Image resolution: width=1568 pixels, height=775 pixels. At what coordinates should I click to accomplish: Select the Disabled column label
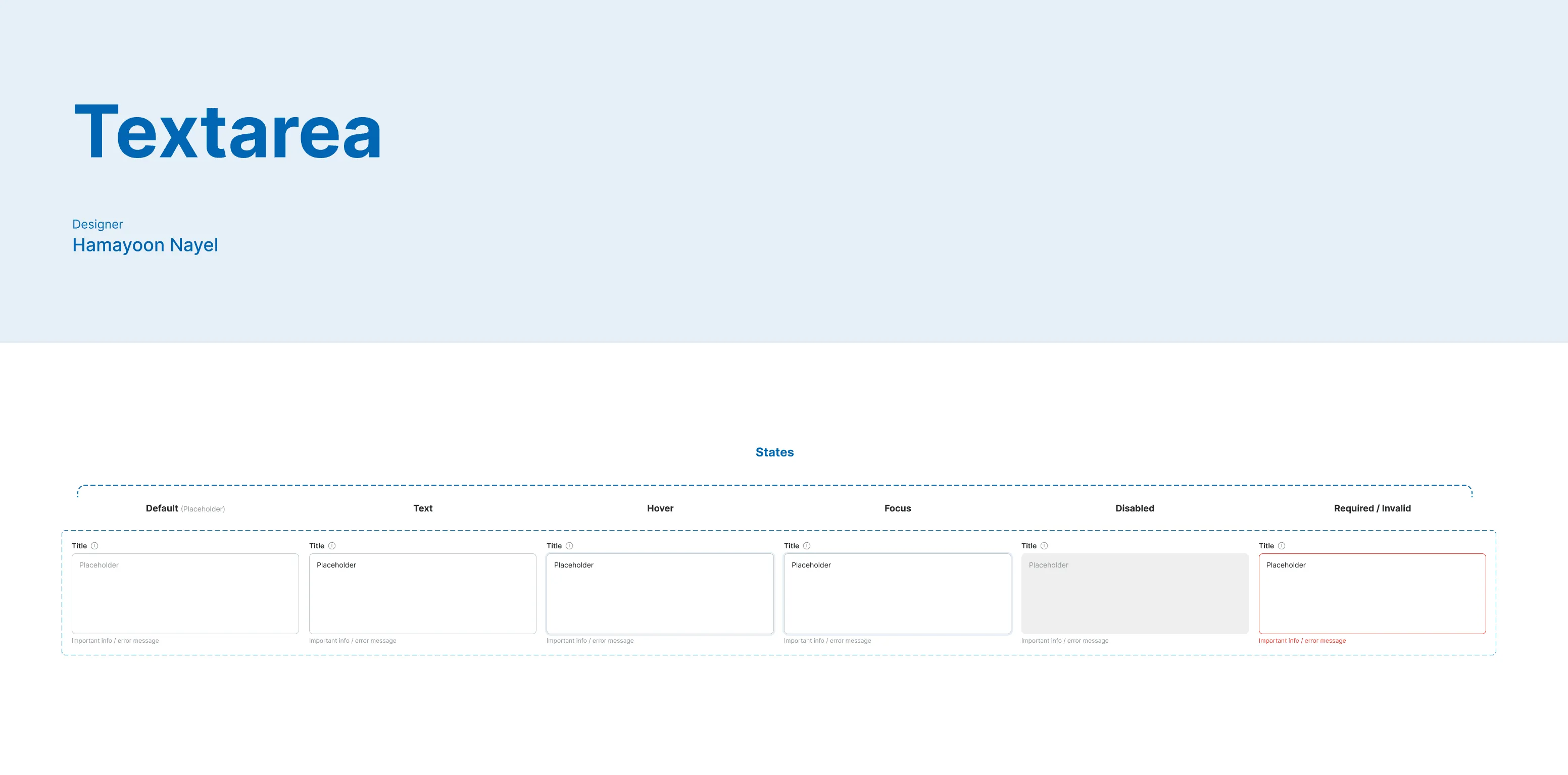1135,508
